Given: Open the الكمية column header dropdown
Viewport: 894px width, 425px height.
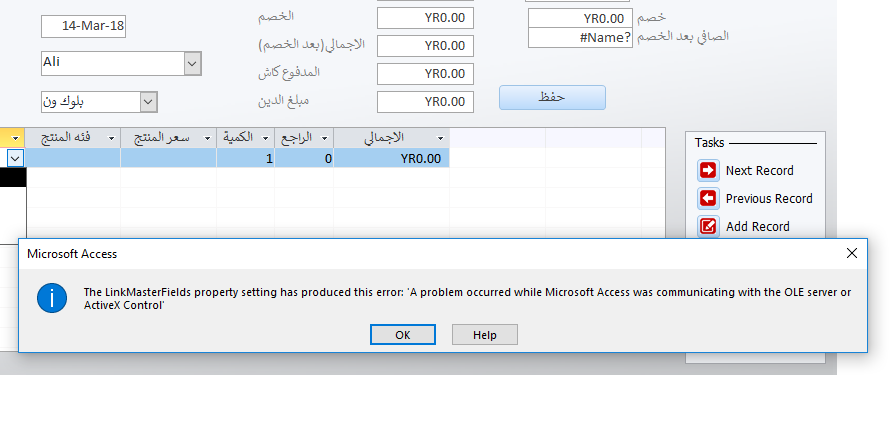Looking at the screenshot, I should point(265,139).
